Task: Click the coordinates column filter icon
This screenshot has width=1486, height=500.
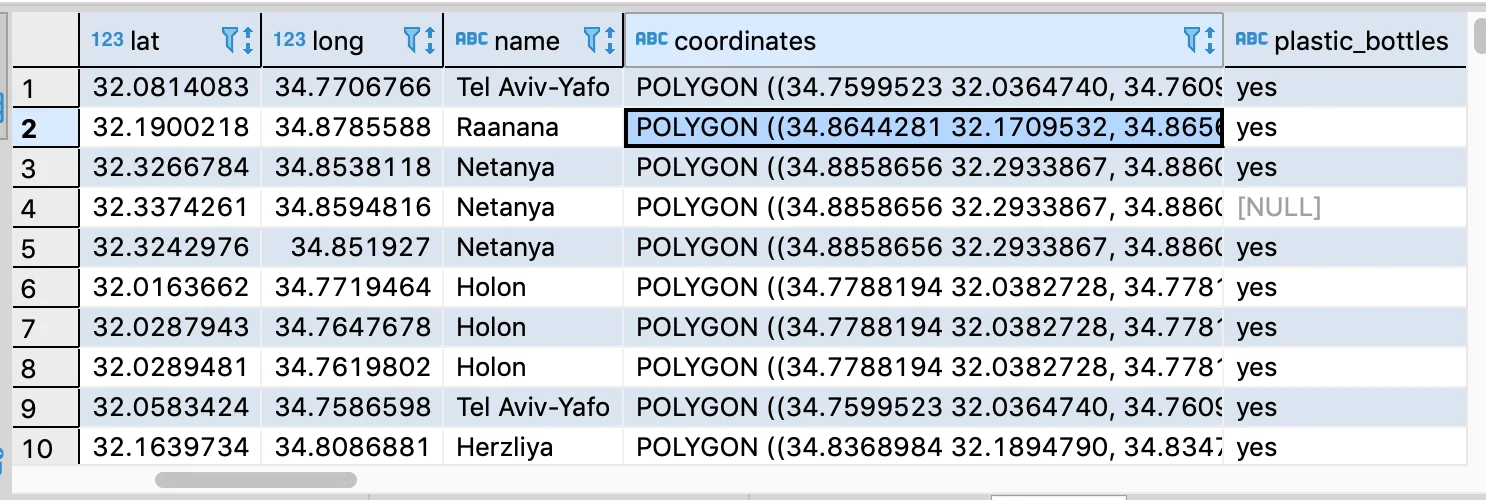Action: coord(1196,41)
